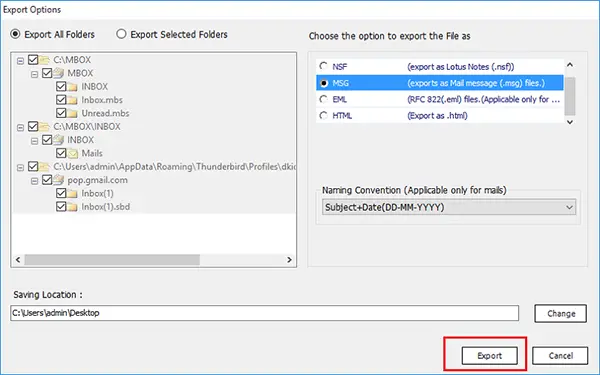Toggle checkbox for Mails folder
The height and width of the screenshot is (375, 600).
tap(61, 153)
